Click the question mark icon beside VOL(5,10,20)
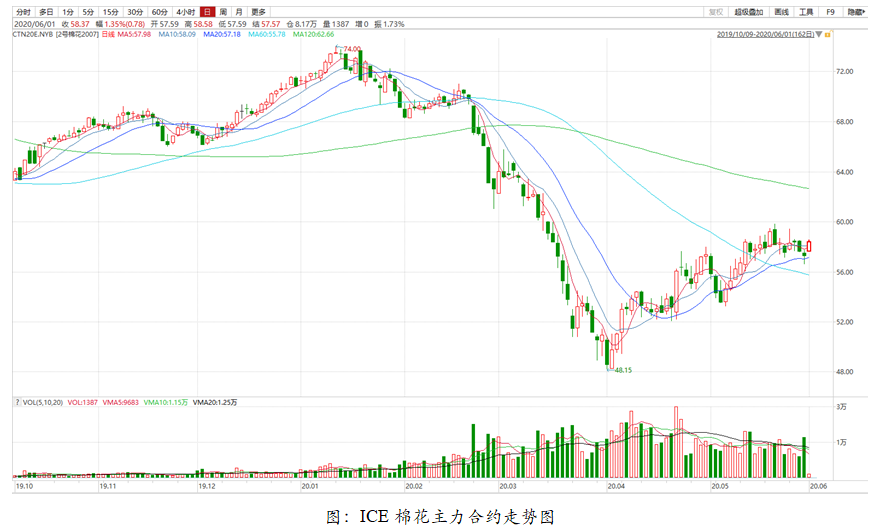Image resolution: width=883 pixels, height=530 pixels. 17,402
